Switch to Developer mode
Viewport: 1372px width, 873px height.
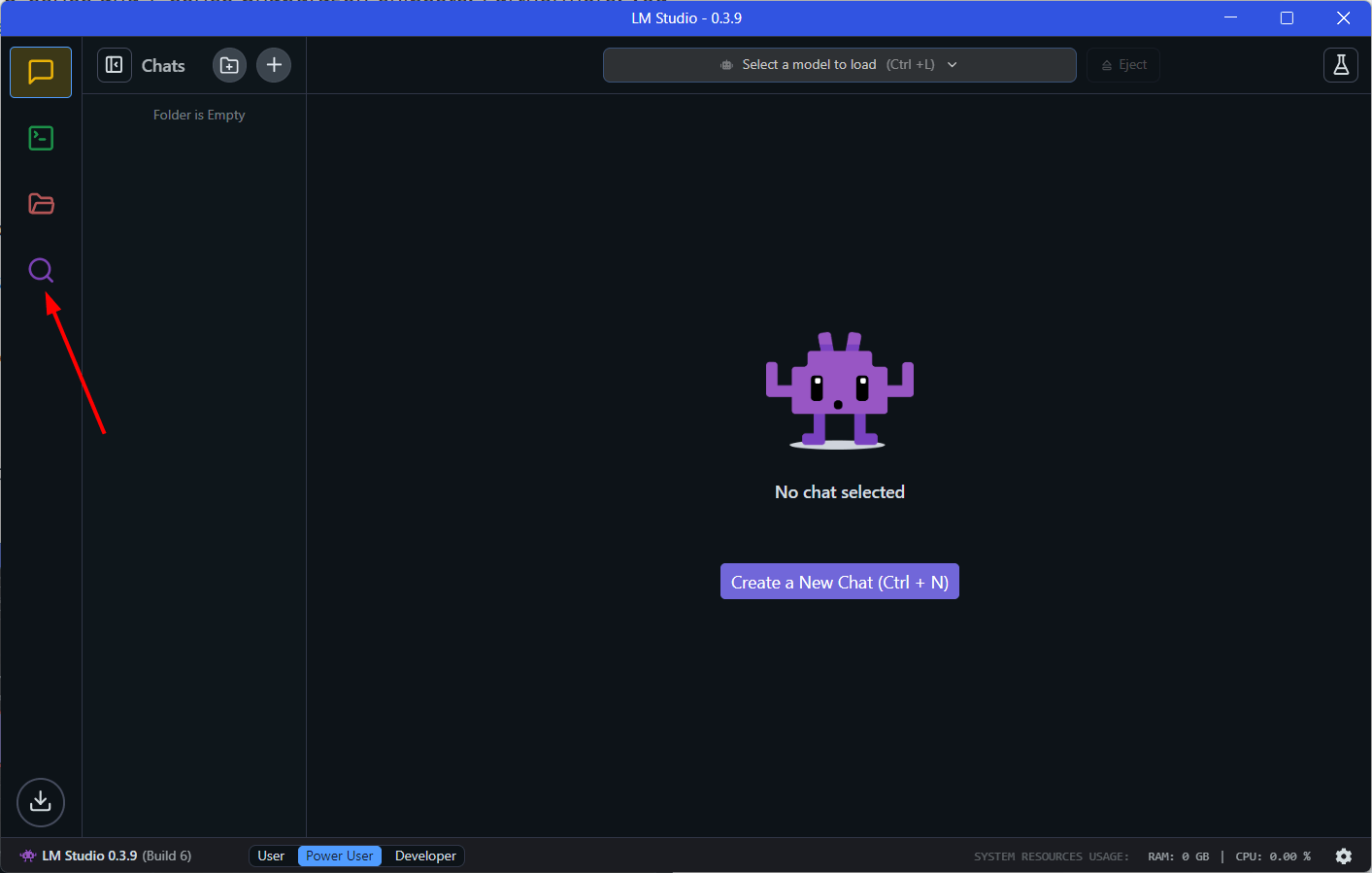(425, 856)
